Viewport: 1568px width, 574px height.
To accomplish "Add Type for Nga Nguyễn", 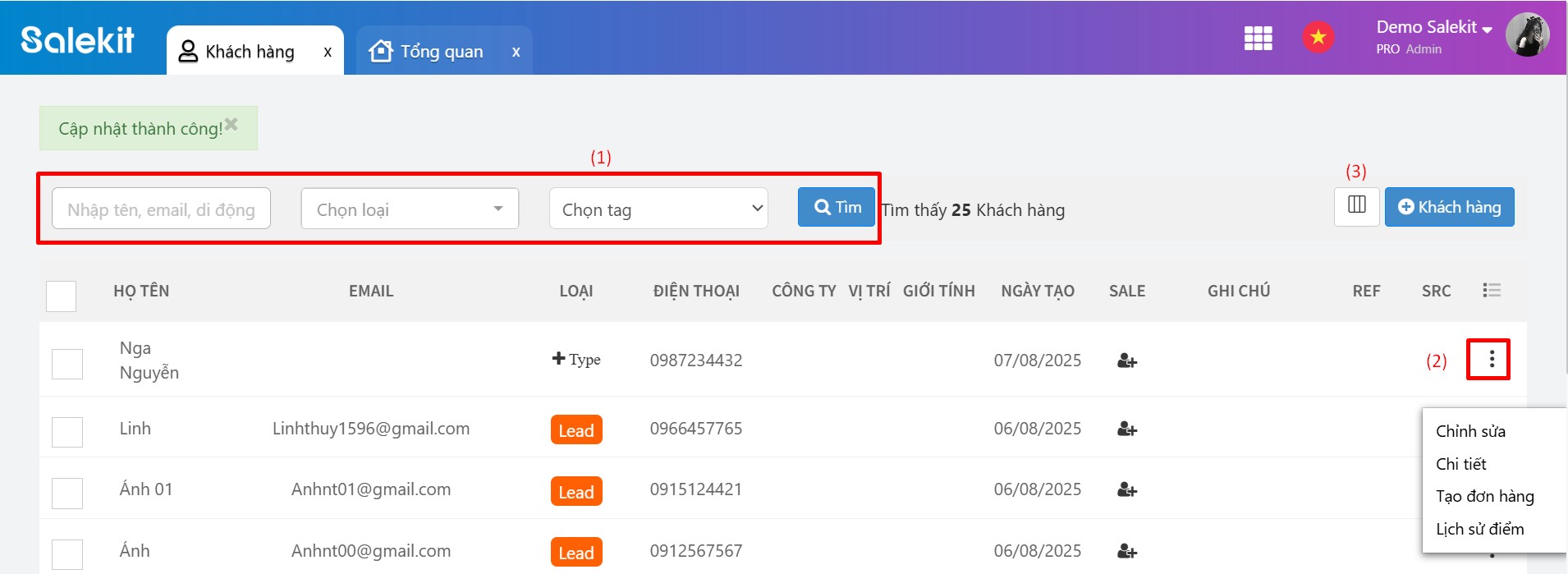I will [576, 359].
